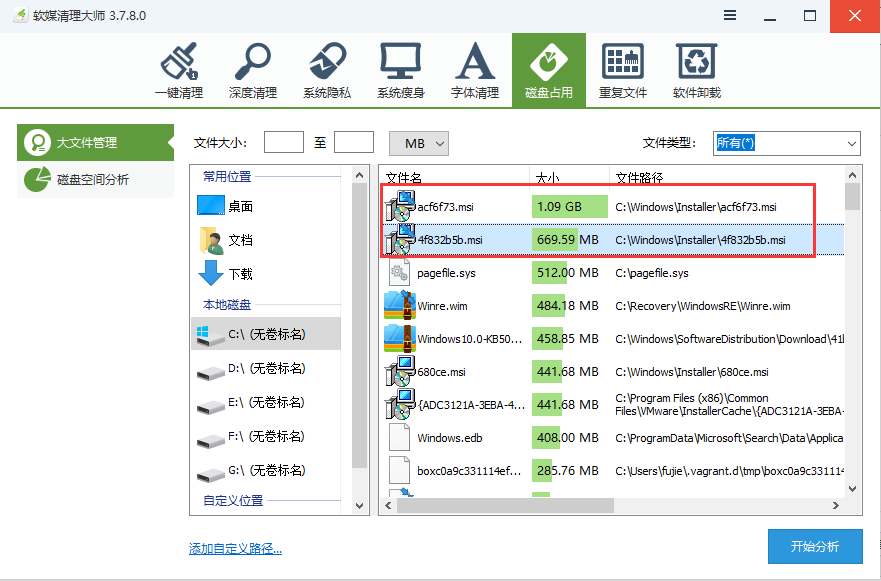The height and width of the screenshot is (581, 881).
Task: Select the 磁盘占用 disk usage tab
Action: (x=549, y=70)
